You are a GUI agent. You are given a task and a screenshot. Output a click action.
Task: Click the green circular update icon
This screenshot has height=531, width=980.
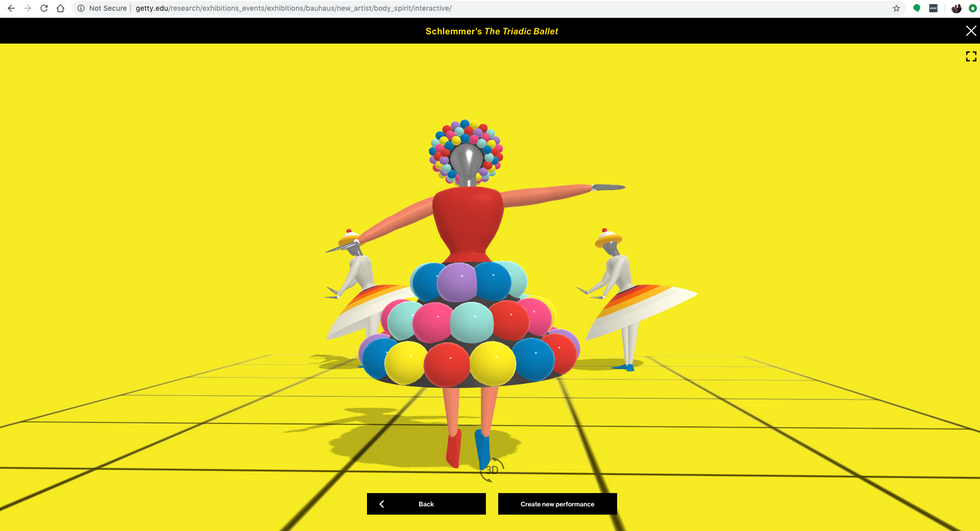pyautogui.click(x=972, y=8)
